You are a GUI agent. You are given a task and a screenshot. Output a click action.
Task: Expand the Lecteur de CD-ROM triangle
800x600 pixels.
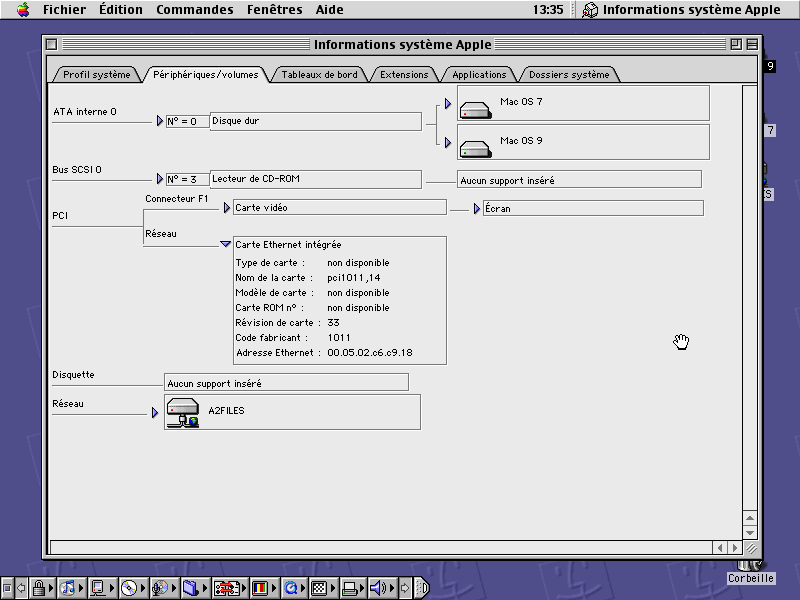point(160,179)
